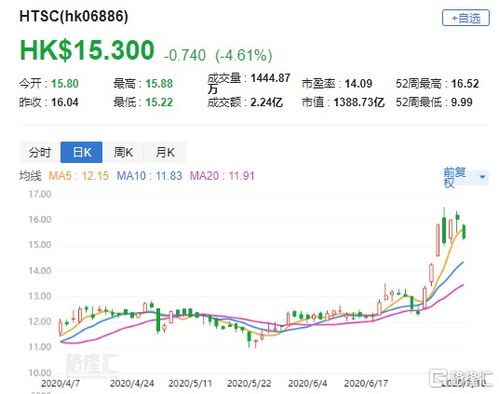Select the 日K tab
Viewport: 499px width, 394px height.
pyautogui.click(x=82, y=152)
